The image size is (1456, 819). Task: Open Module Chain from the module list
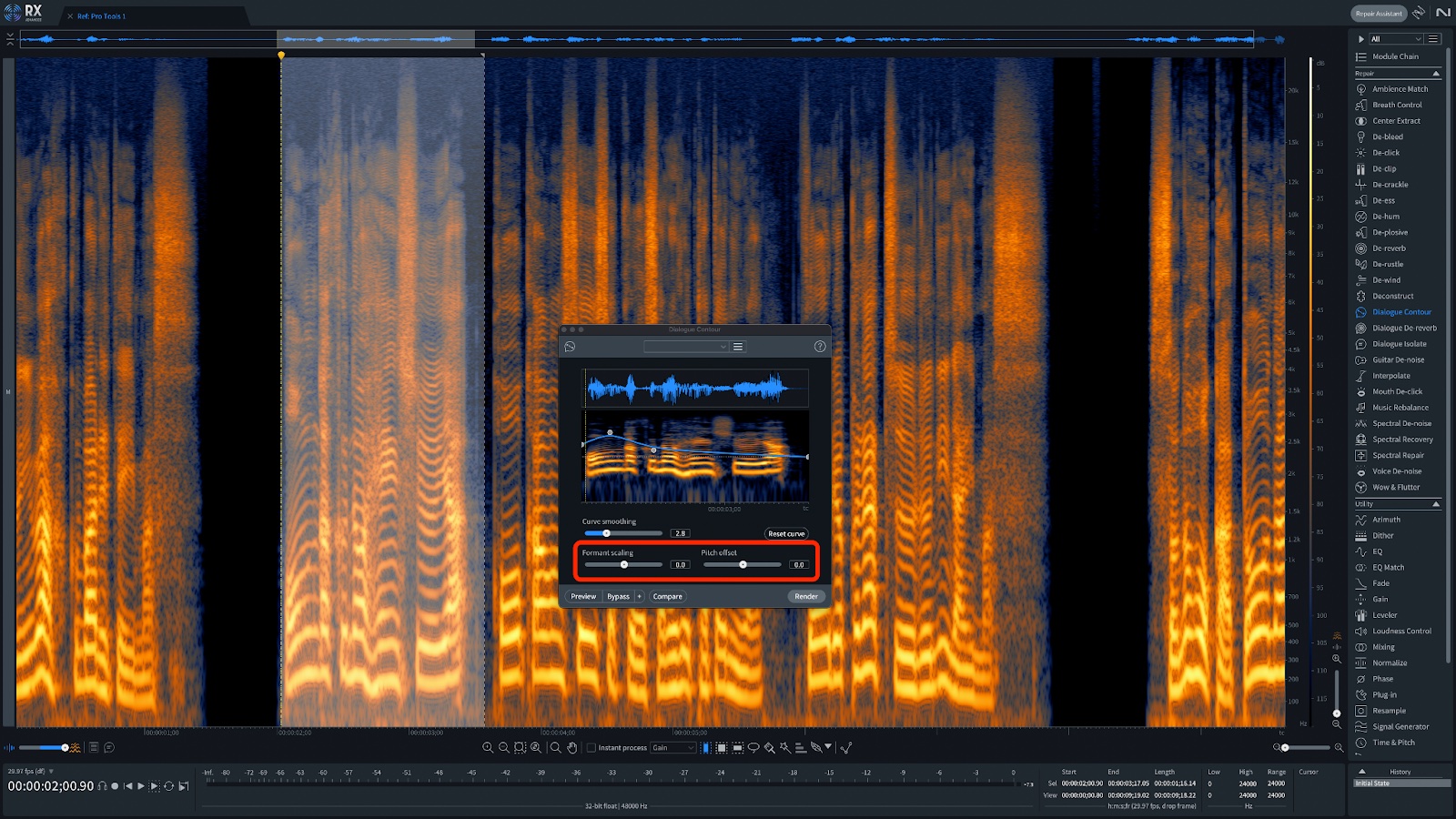1395,56
